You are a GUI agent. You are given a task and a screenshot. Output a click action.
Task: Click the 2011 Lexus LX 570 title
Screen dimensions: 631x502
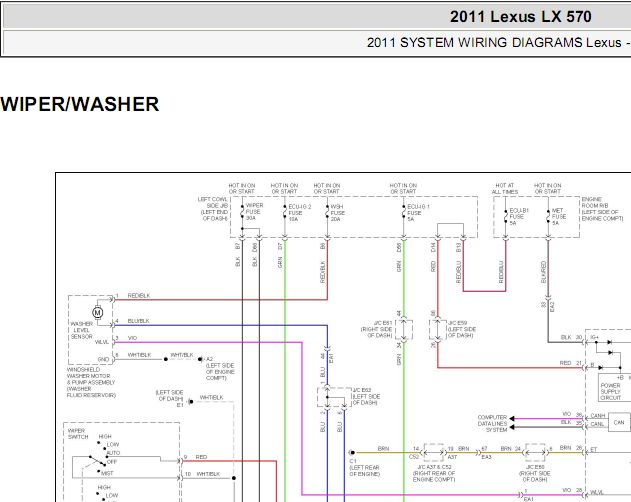[520, 17]
